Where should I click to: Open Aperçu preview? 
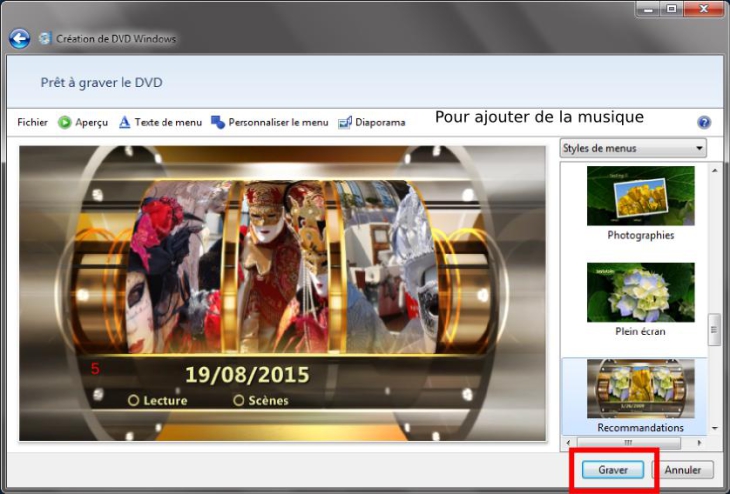[x=91, y=122]
